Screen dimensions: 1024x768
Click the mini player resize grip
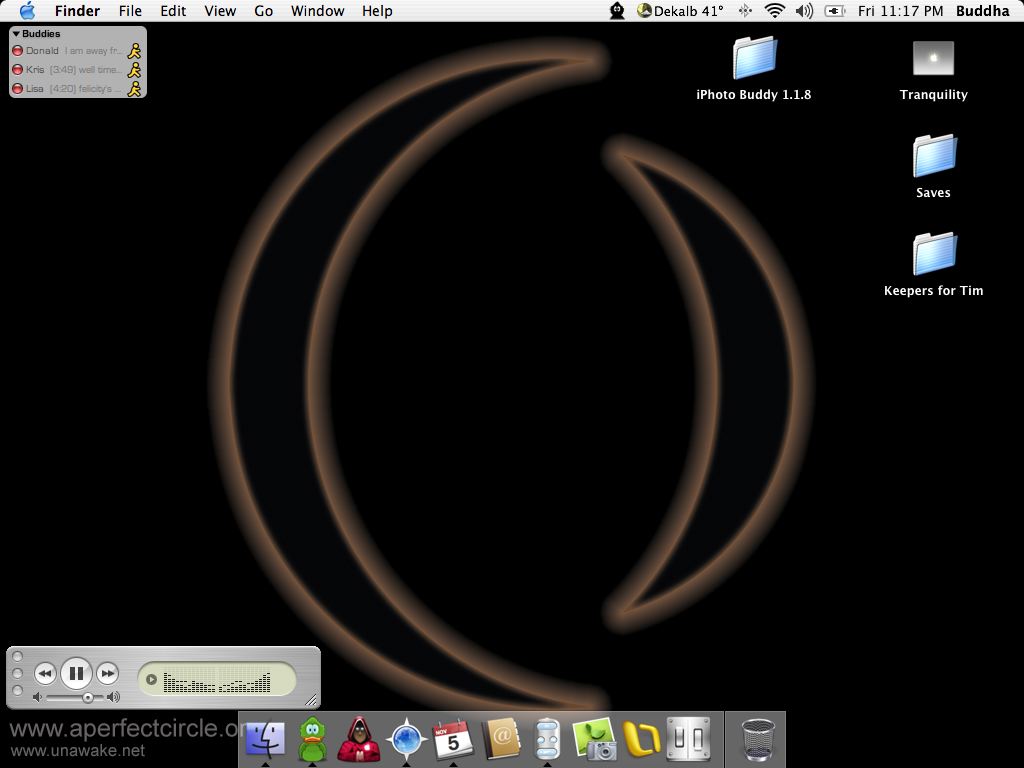pyautogui.click(x=312, y=700)
